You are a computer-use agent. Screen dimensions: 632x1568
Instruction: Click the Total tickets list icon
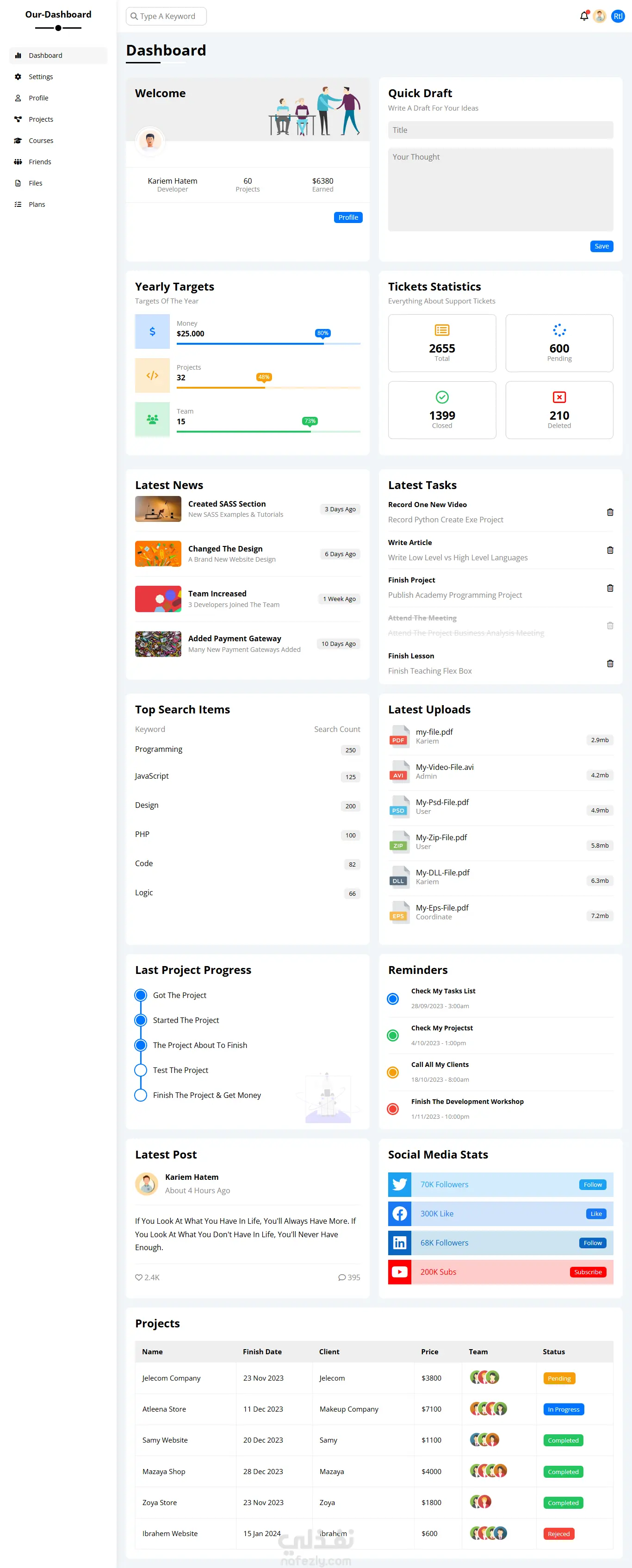click(x=442, y=330)
